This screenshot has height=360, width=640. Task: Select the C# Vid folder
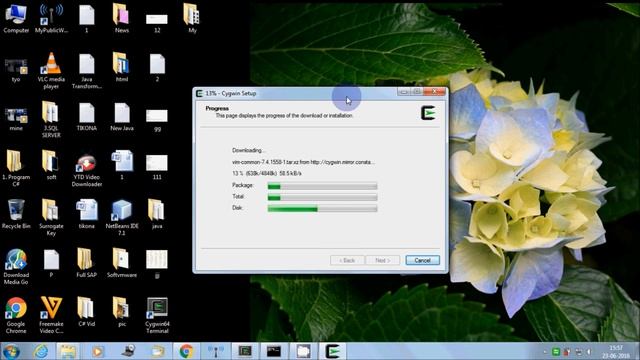point(87,312)
